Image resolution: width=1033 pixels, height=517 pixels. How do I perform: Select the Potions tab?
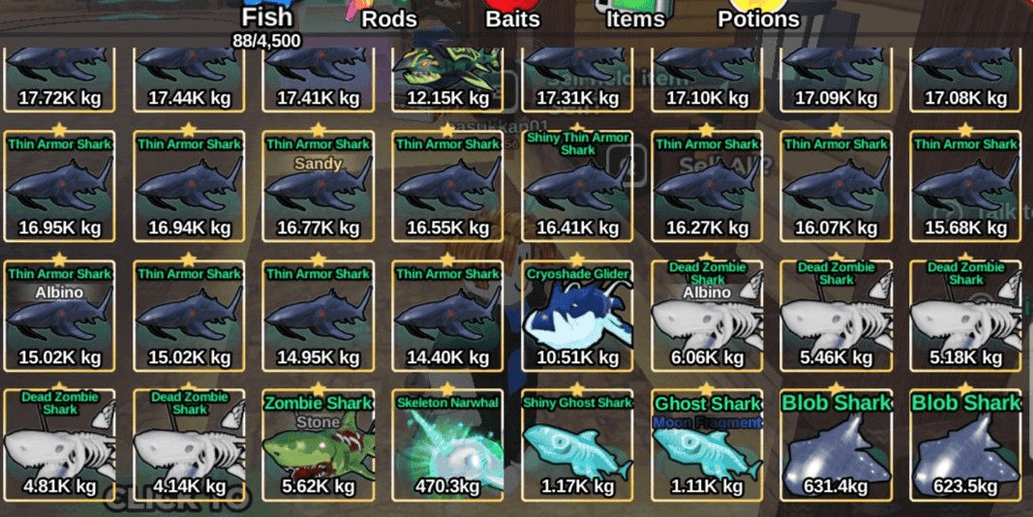tap(758, 16)
